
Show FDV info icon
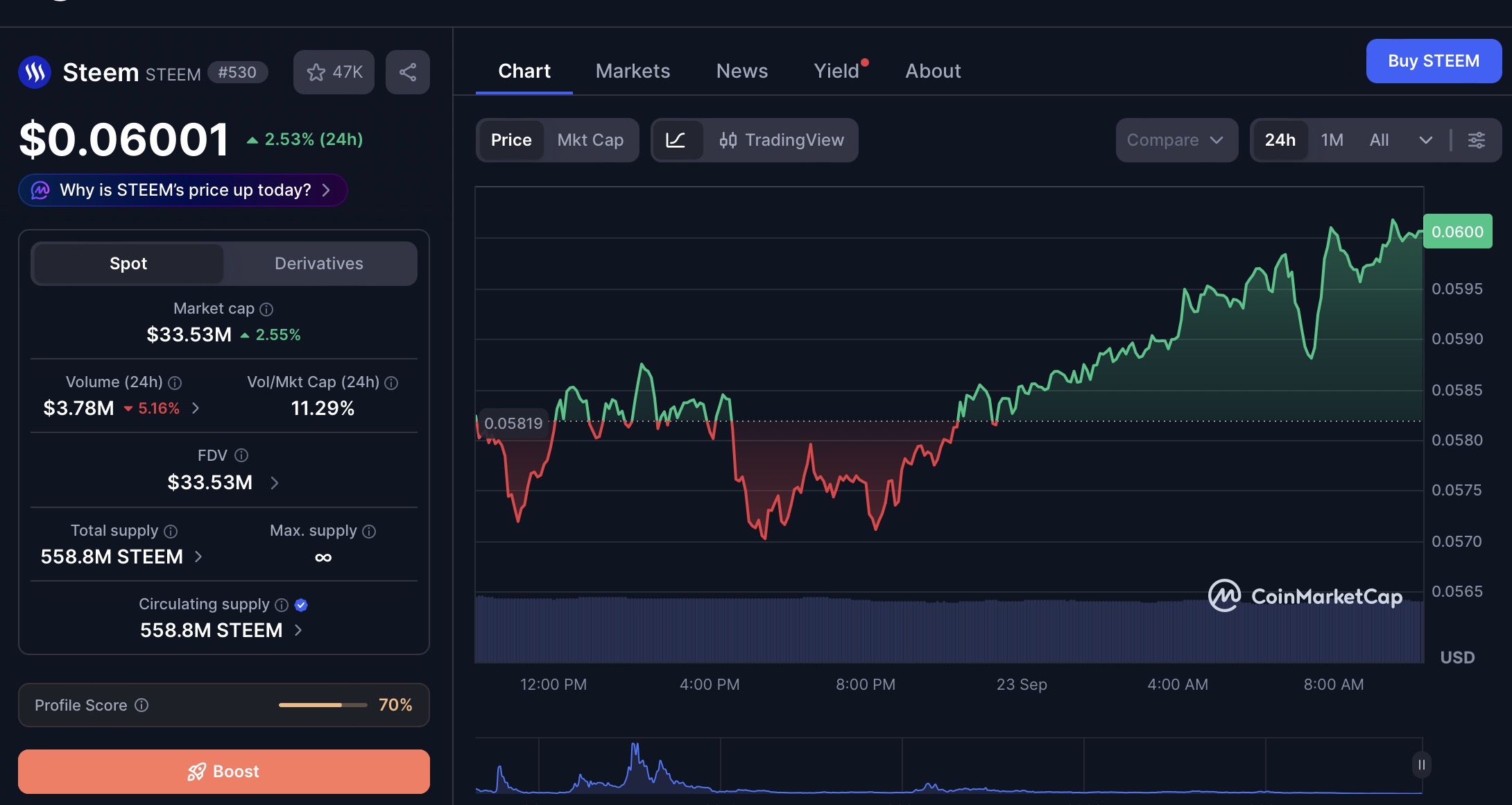pyautogui.click(x=241, y=455)
